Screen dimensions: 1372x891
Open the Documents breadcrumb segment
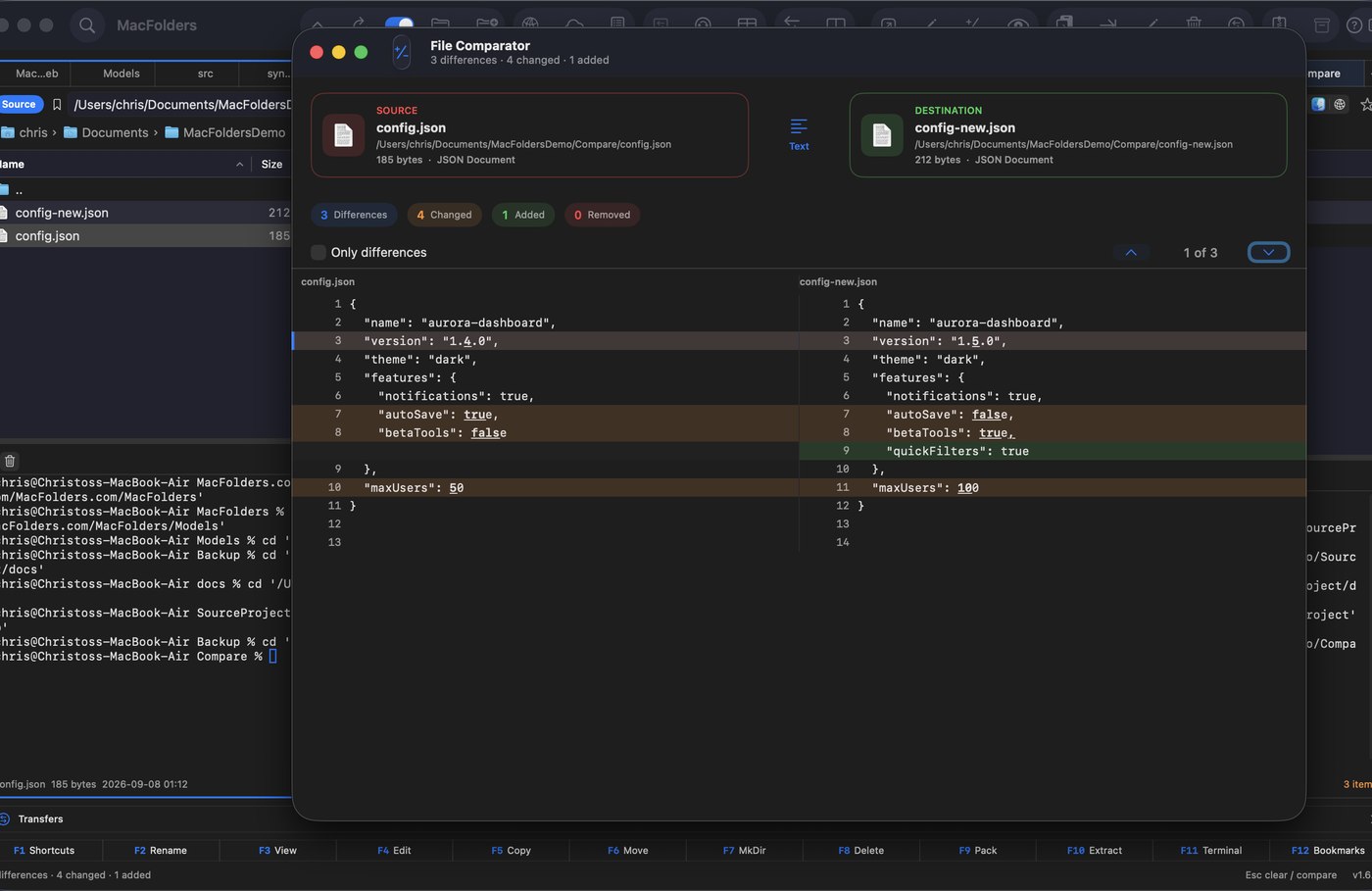[x=105, y=132]
